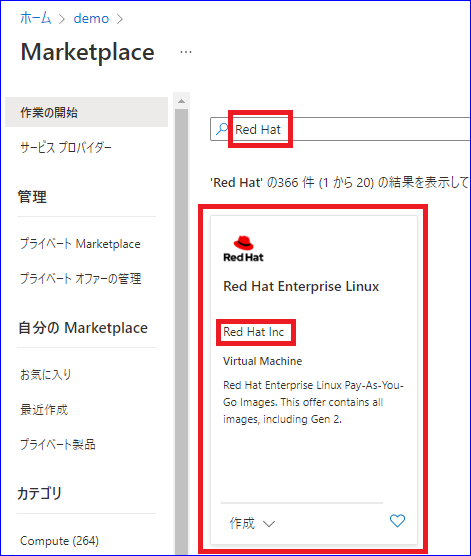Go to プライベート Marketplace
Image resolution: width=471 pixels, height=556 pixels.
coord(80,244)
